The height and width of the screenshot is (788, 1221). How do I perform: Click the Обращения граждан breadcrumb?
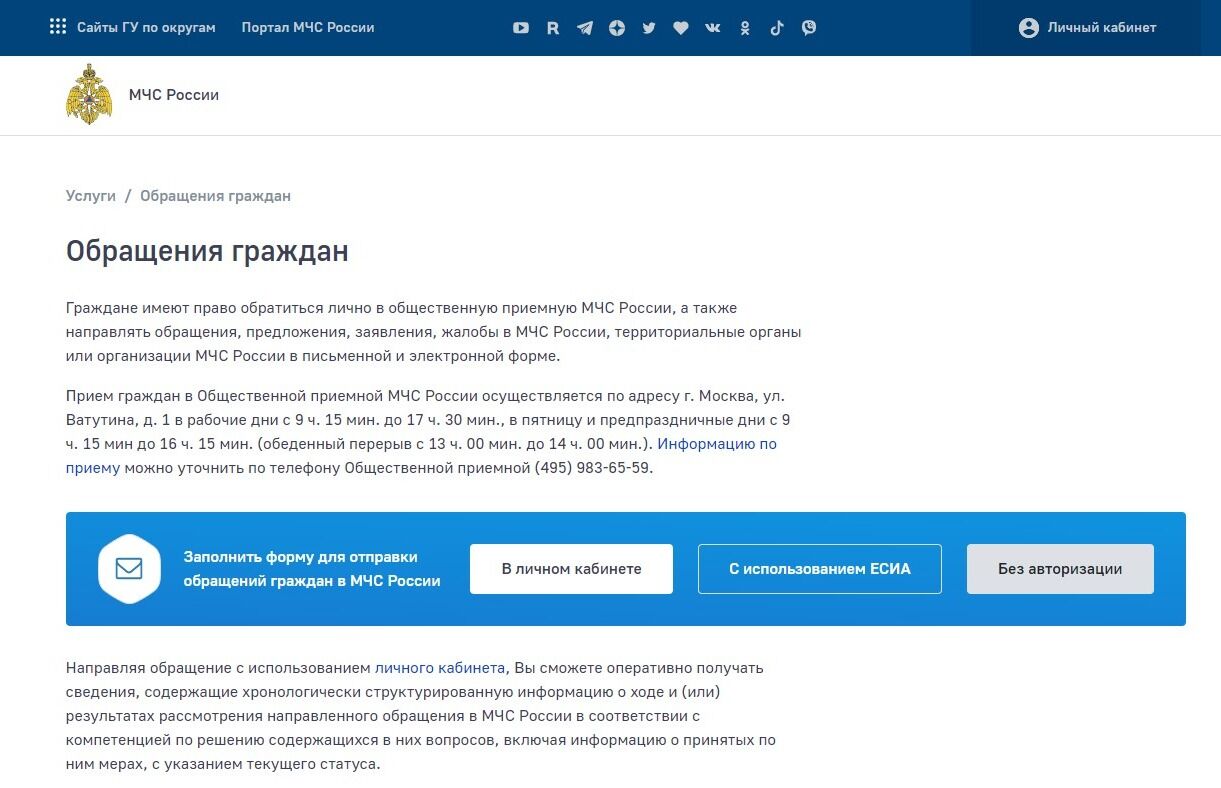click(215, 196)
